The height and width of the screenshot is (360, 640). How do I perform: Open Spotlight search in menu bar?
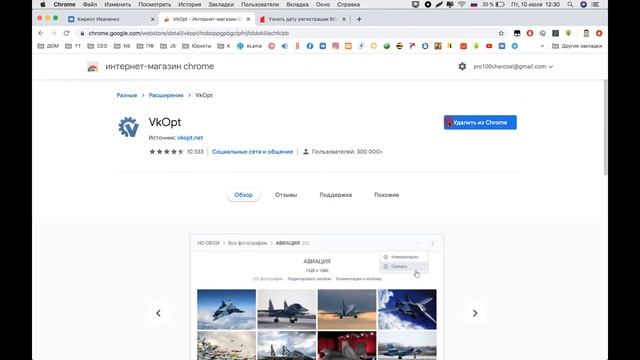coord(570,4)
